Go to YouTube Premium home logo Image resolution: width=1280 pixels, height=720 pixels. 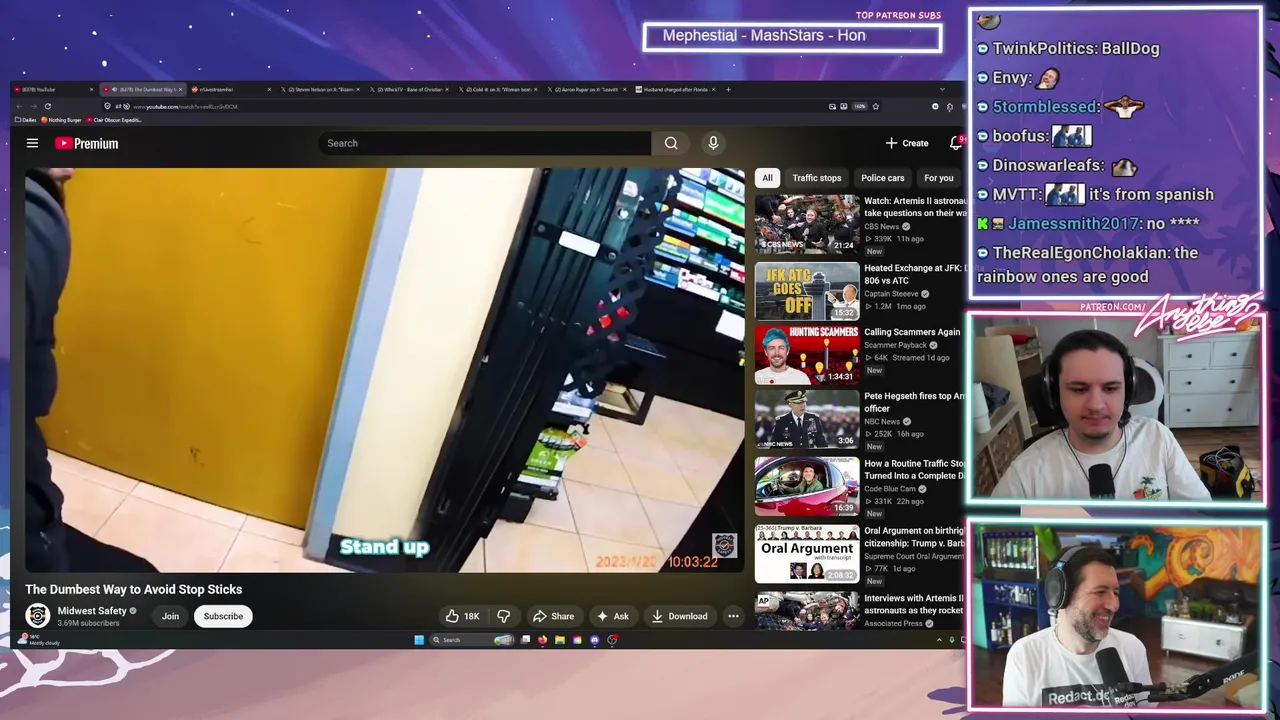tap(86, 143)
